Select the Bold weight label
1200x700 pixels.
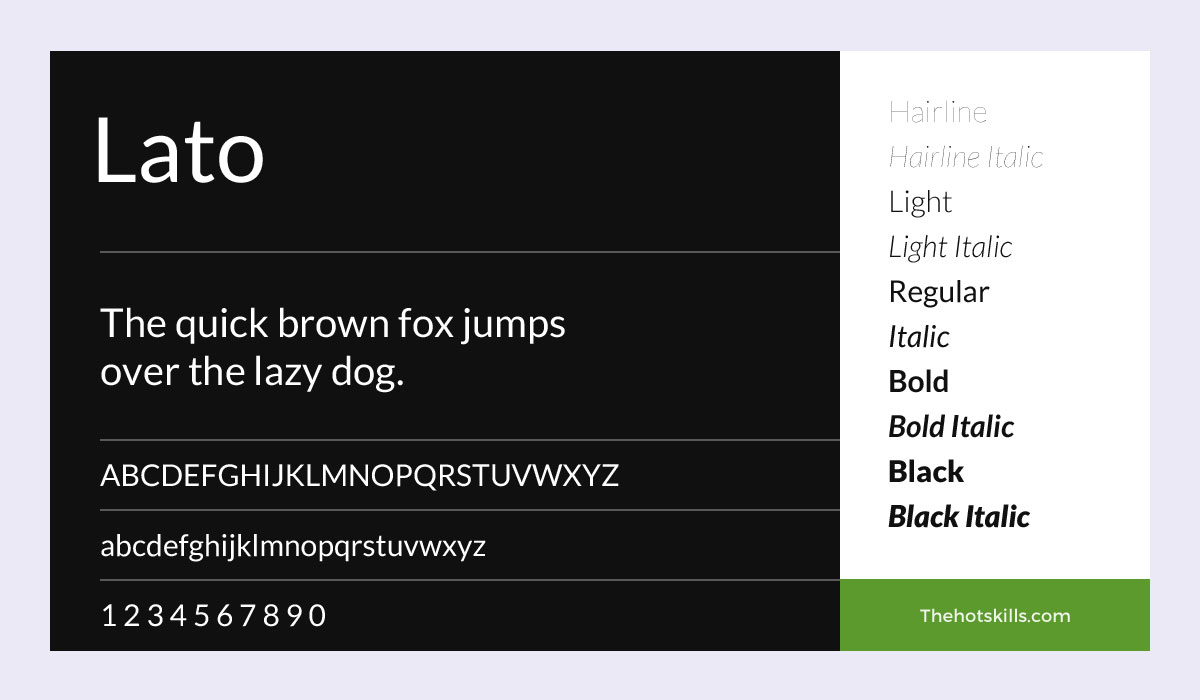tap(919, 382)
